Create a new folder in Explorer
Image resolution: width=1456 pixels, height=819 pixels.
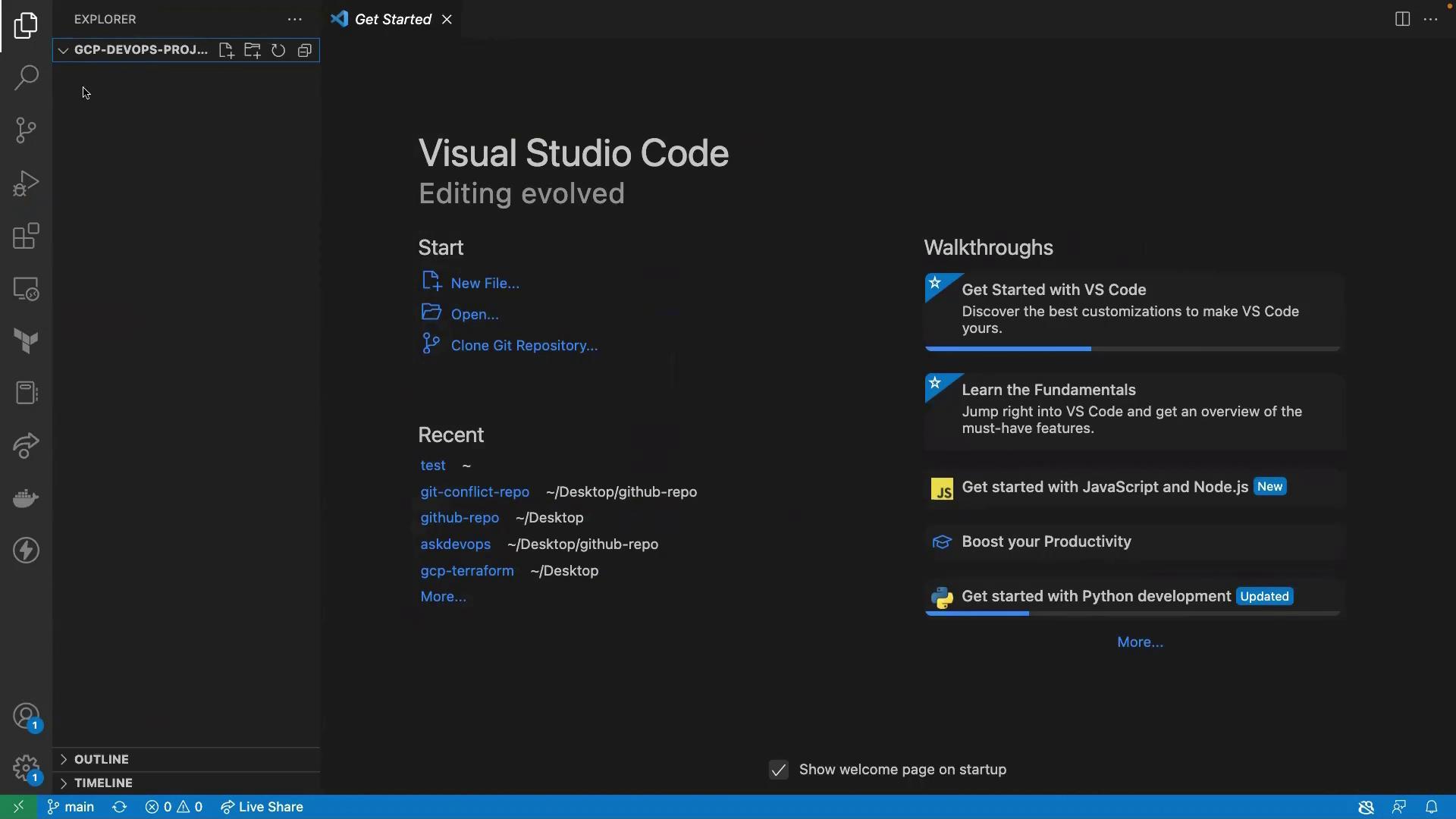click(253, 50)
